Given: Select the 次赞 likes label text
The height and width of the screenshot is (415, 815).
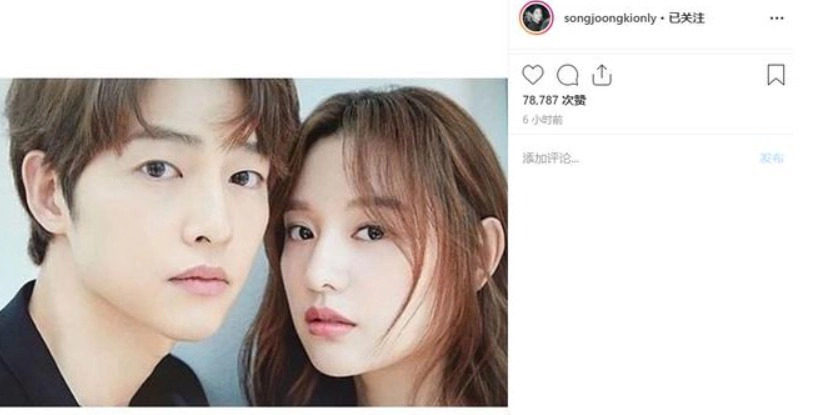Looking at the screenshot, I should pos(574,100).
